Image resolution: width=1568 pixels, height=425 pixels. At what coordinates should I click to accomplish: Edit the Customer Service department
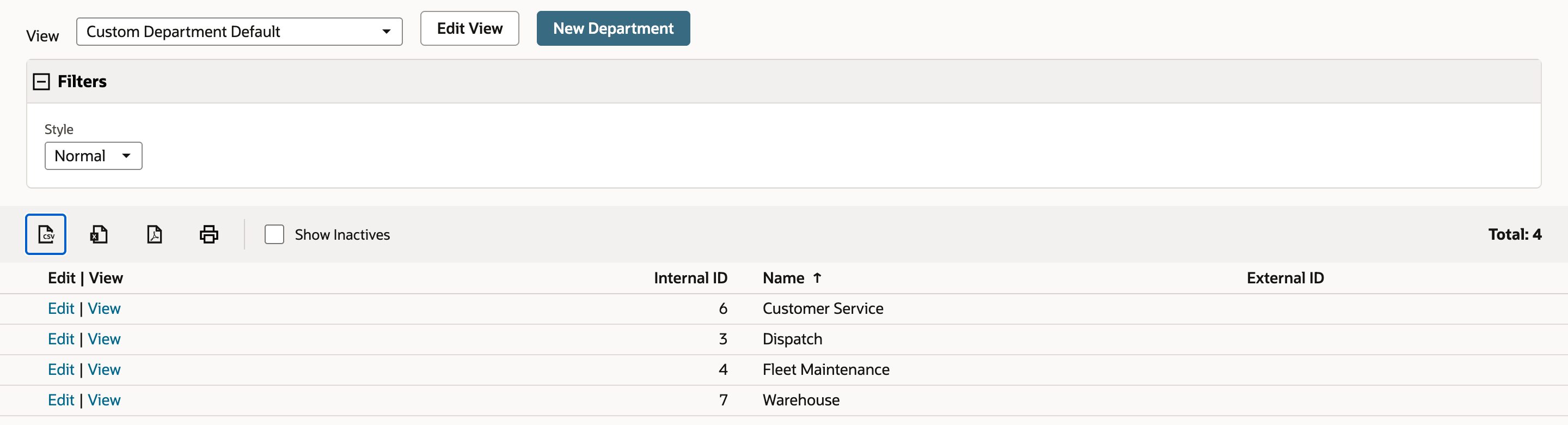[61, 309]
